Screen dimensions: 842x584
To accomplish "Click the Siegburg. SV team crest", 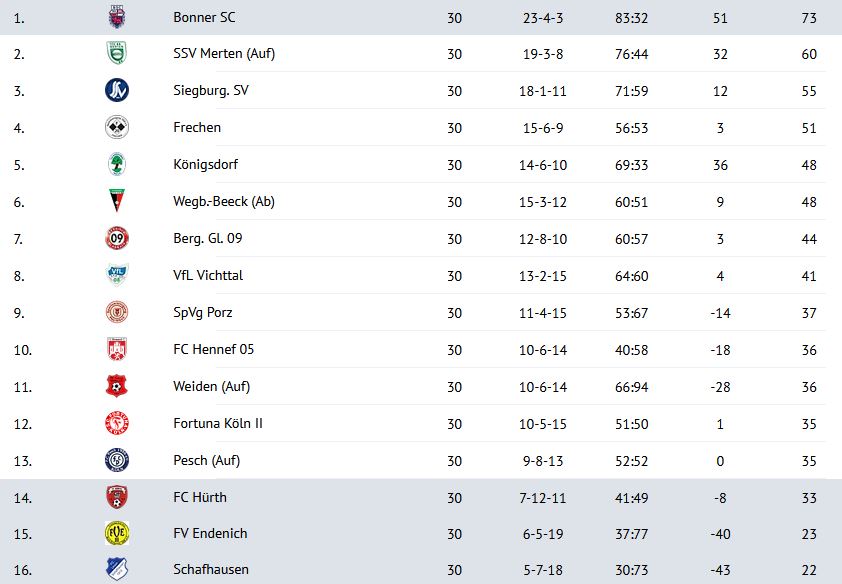I will click(117, 90).
